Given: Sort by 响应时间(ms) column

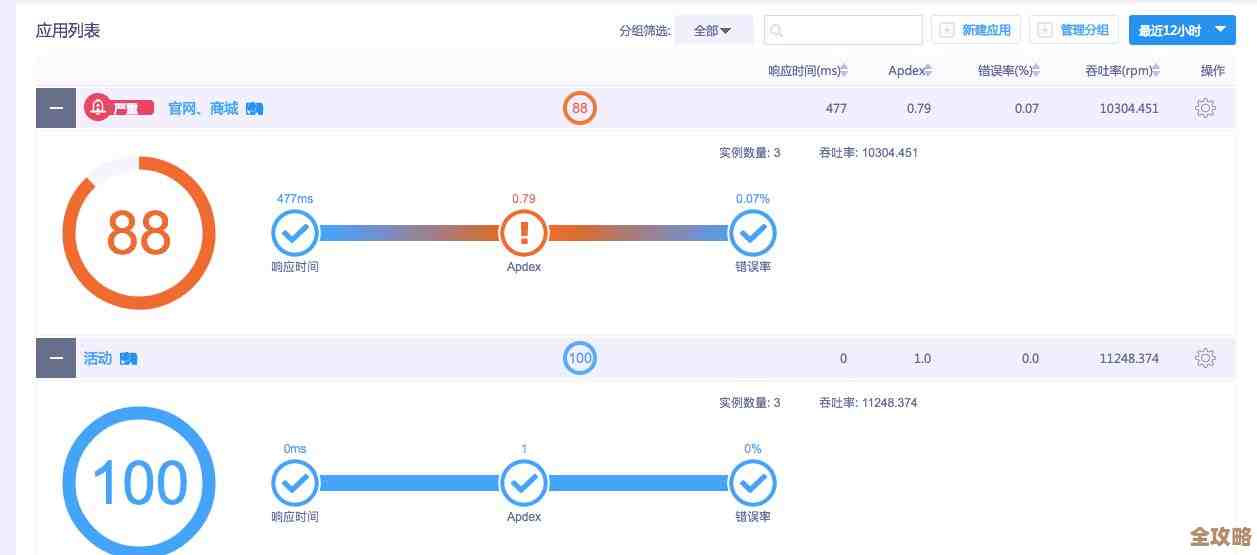Looking at the screenshot, I should click(808, 70).
